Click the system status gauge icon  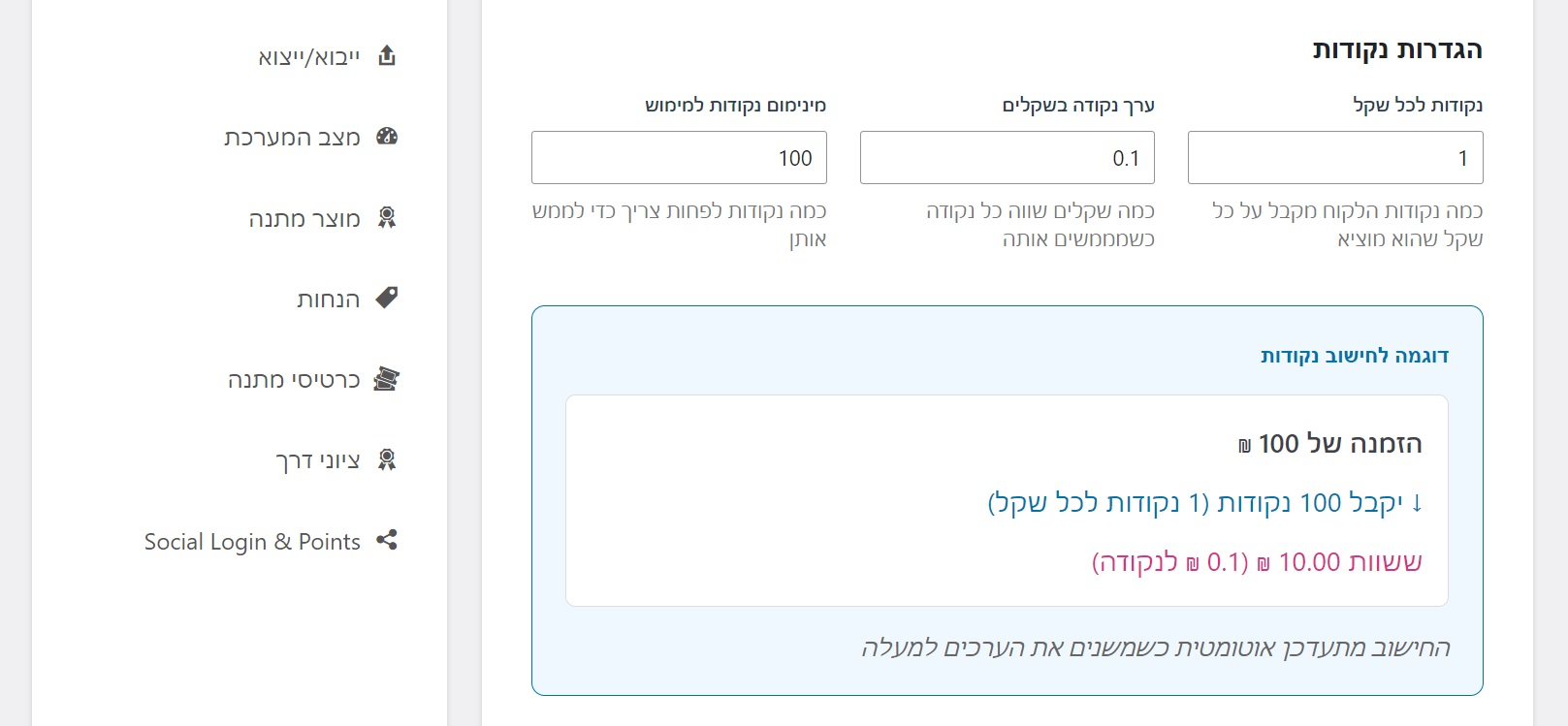pyautogui.click(x=387, y=137)
